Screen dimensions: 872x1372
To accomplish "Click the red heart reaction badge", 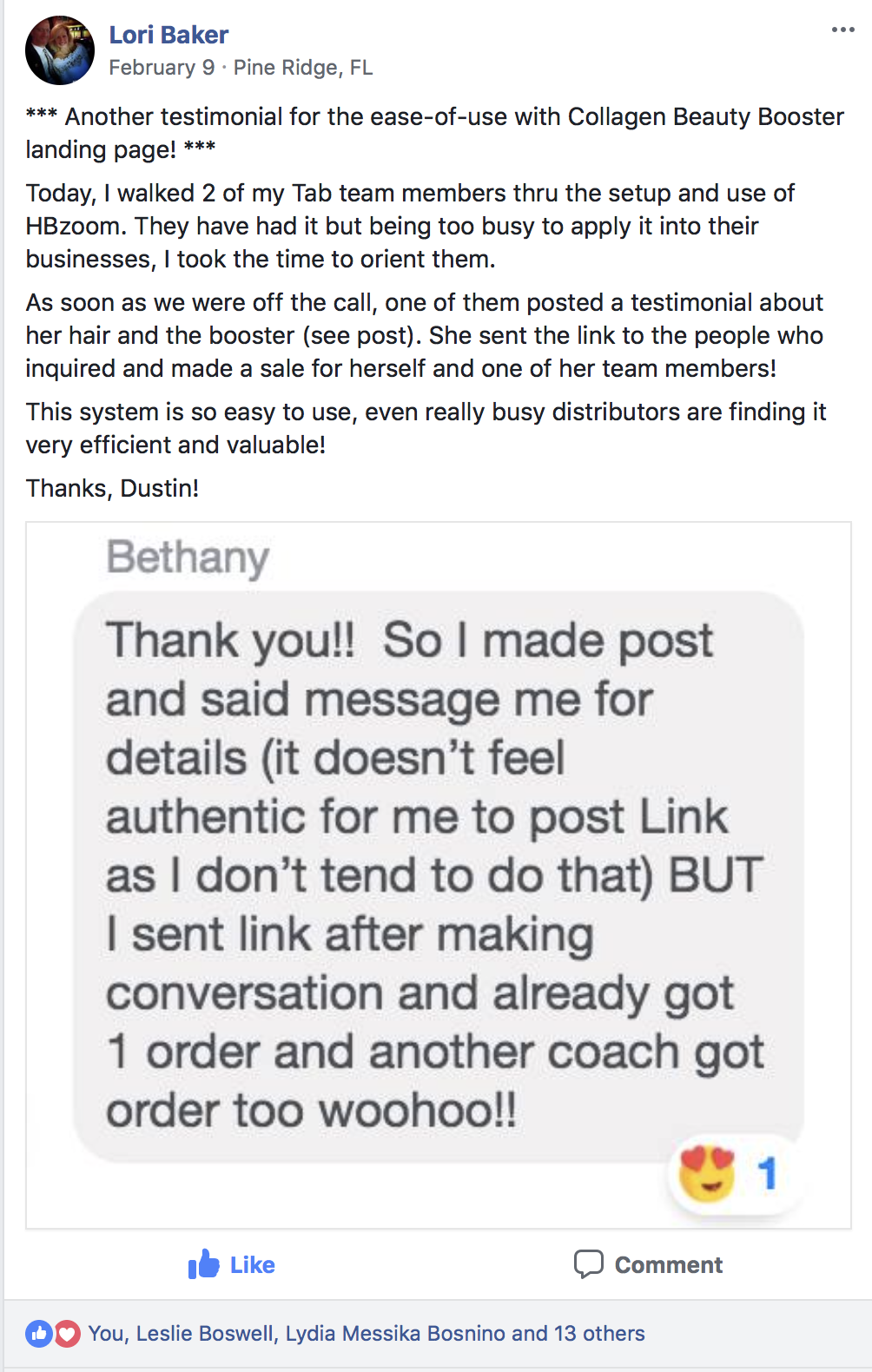I will click(67, 1333).
